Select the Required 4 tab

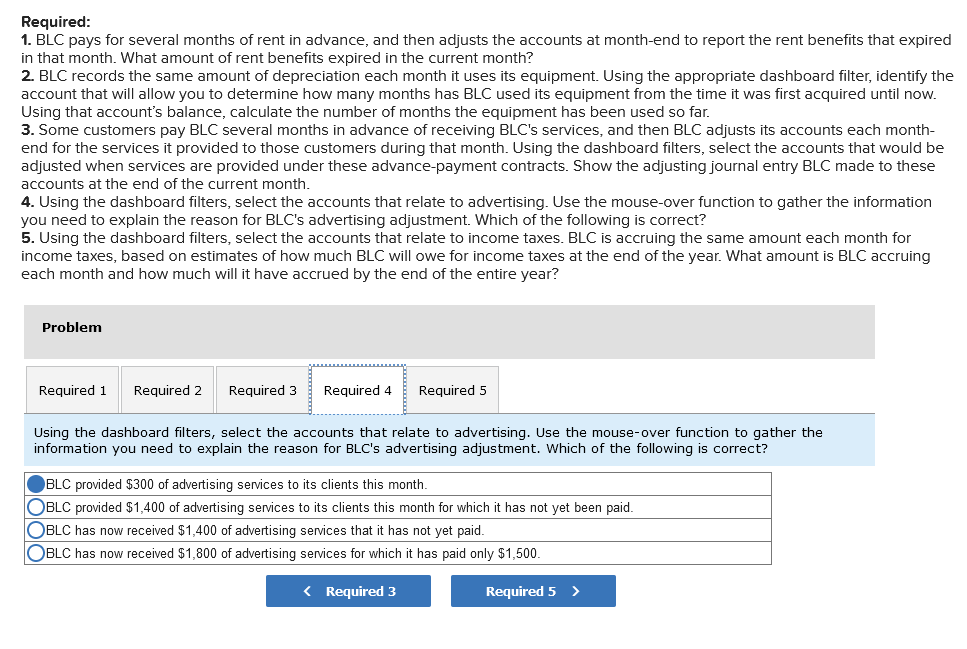click(357, 390)
